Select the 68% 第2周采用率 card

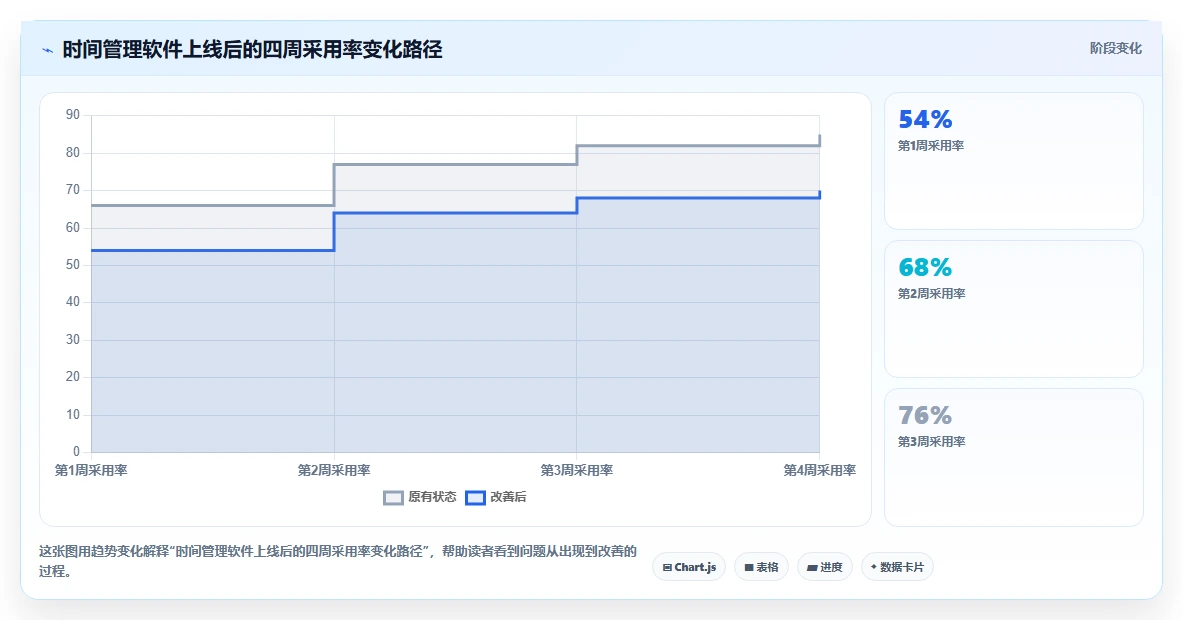click(x=1013, y=308)
